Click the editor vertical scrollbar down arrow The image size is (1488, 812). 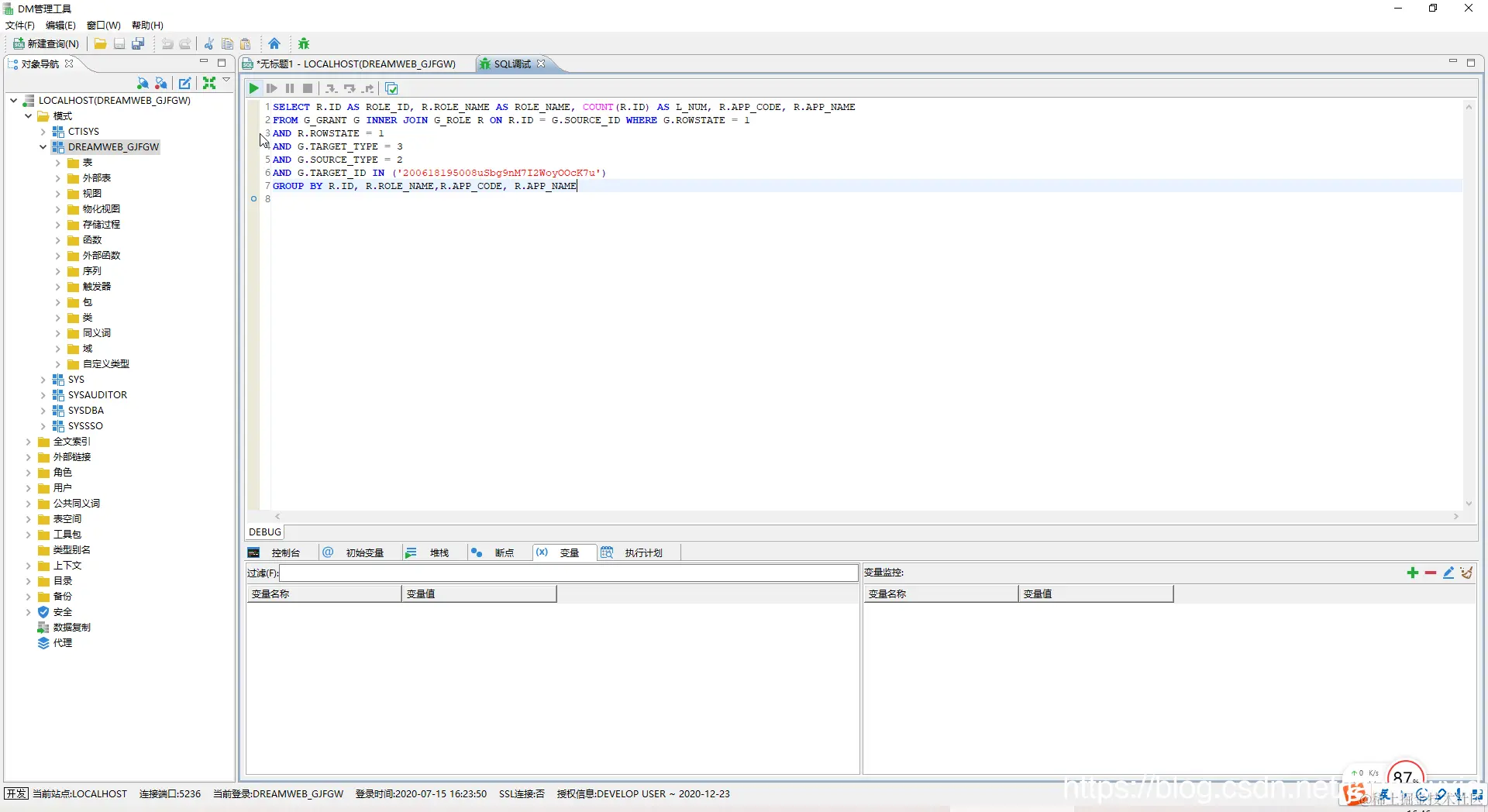point(1469,504)
